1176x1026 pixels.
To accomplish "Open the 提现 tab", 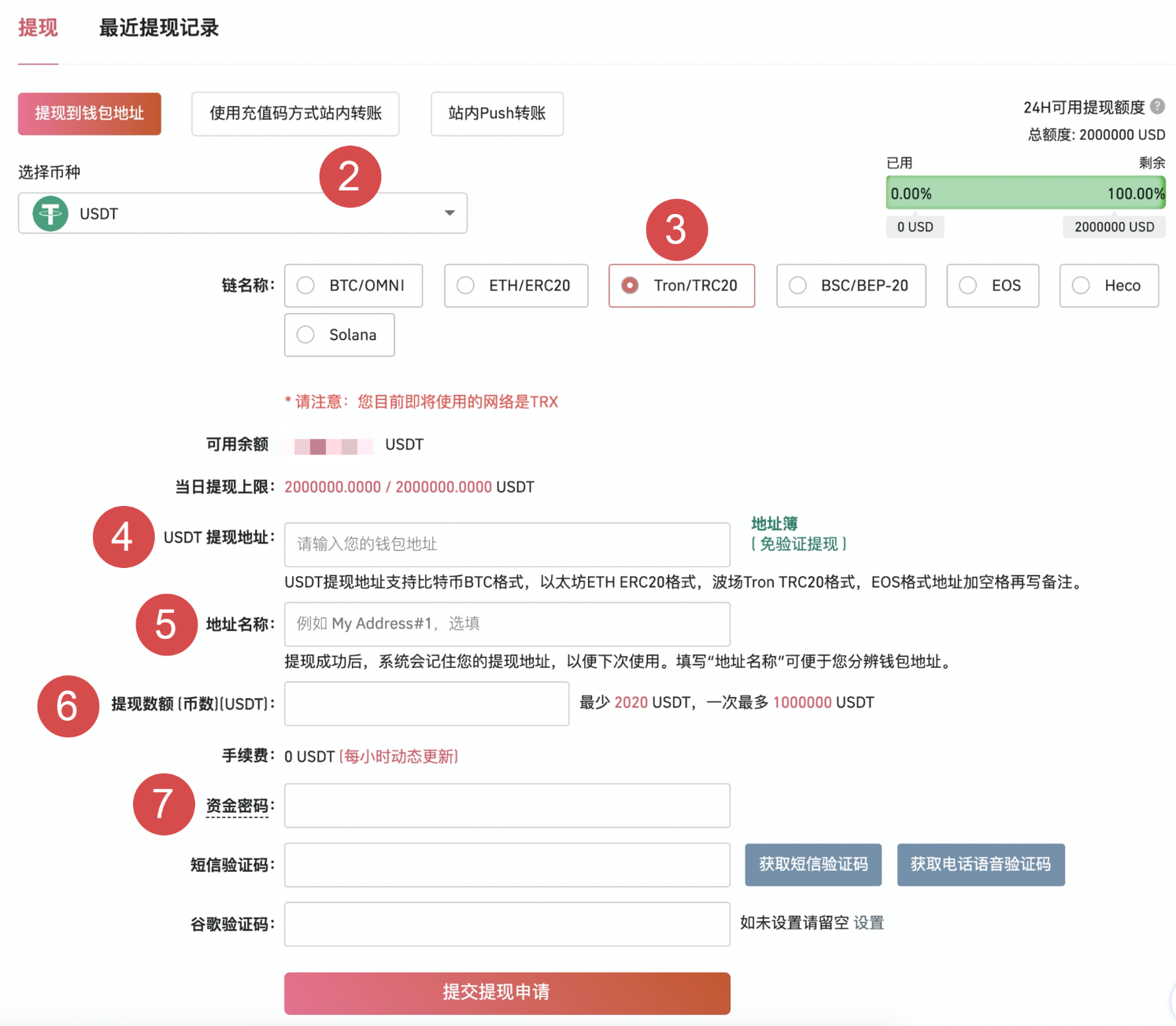I will coord(38,28).
